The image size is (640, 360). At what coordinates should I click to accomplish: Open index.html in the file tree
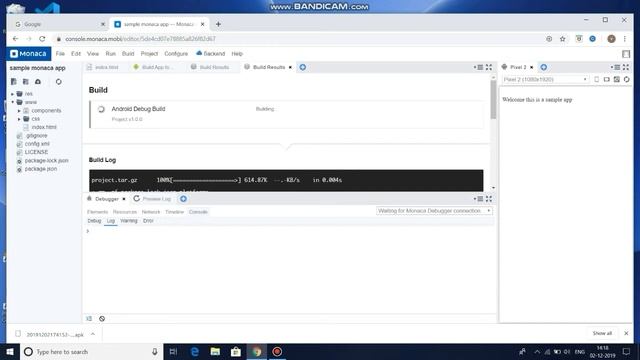click(44, 127)
